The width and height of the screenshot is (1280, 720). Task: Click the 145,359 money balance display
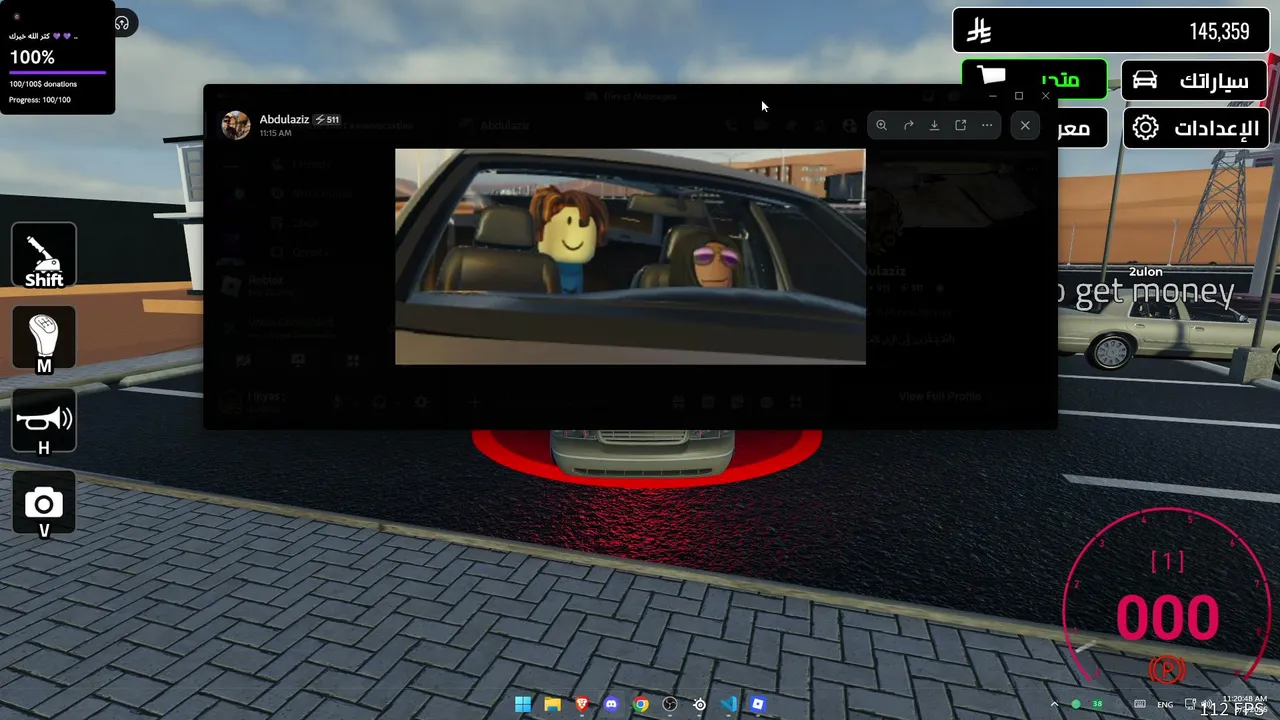point(1109,31)
